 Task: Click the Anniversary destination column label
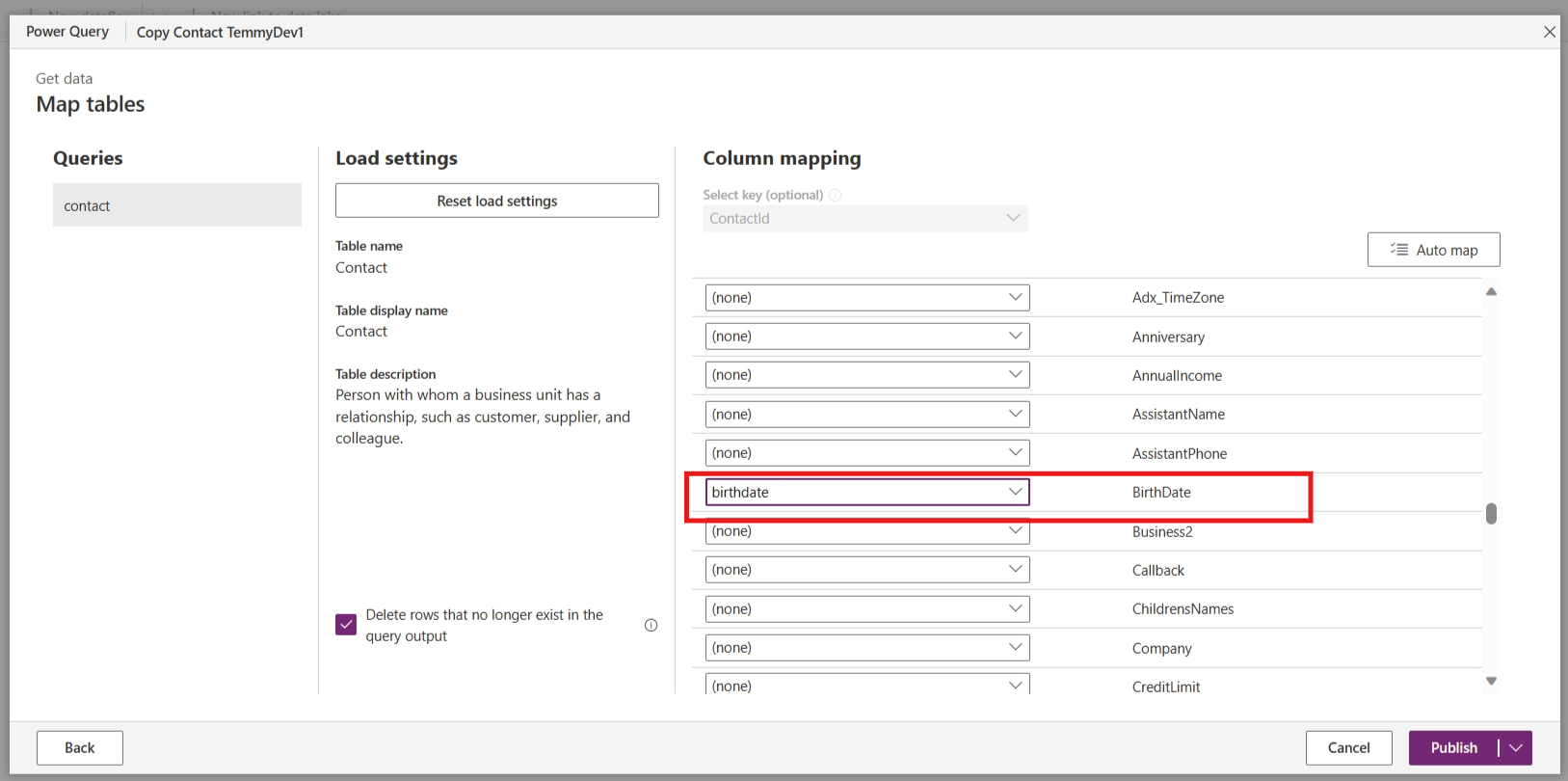(x=1168, y=337)
